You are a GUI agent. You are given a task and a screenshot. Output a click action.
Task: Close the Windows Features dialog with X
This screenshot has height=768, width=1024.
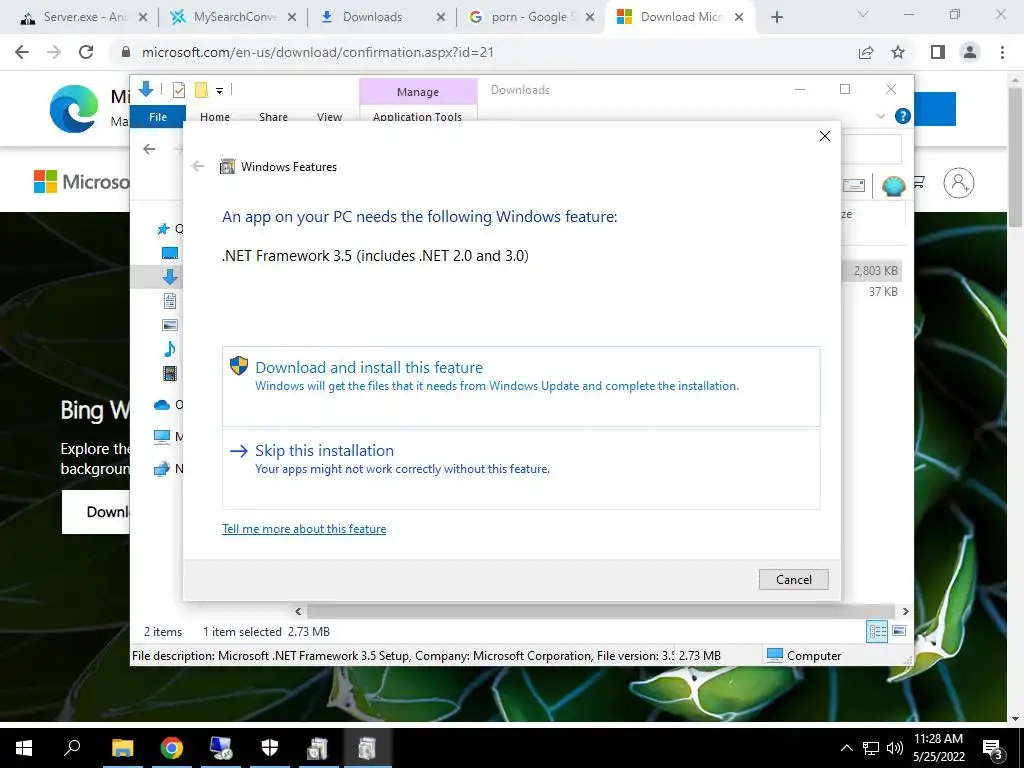click(x=825, y=136)
